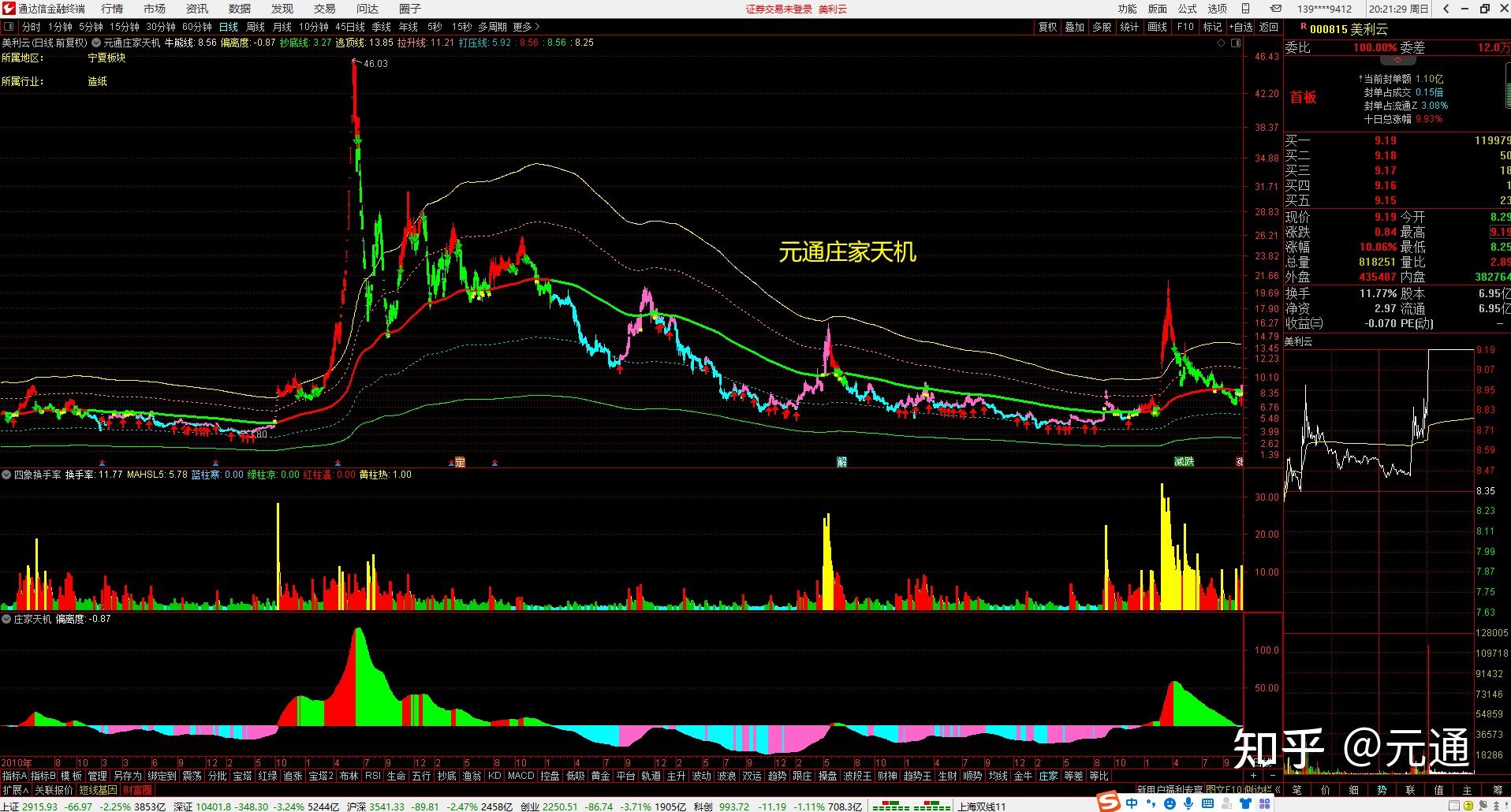Open the 数据 menu

240,9
